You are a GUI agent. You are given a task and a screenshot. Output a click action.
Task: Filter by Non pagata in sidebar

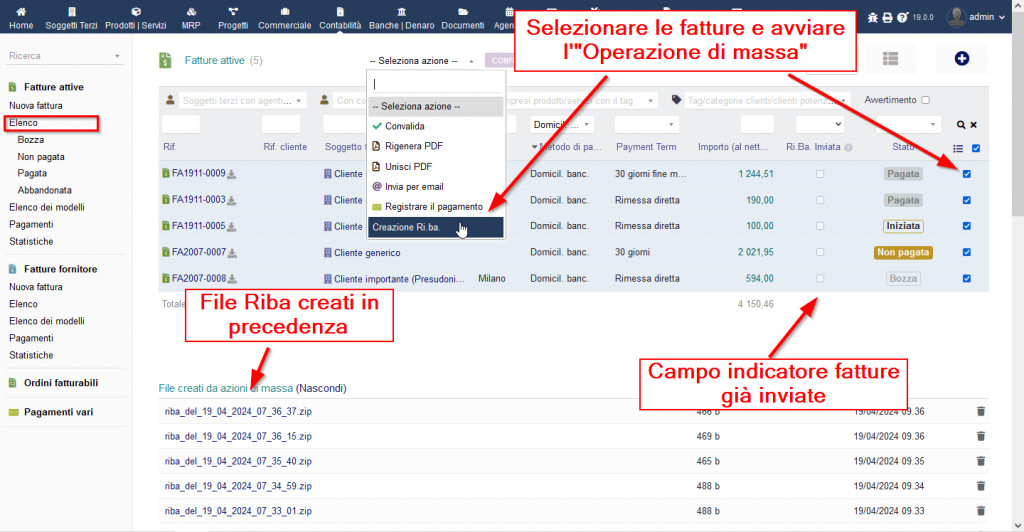(40, 157)
